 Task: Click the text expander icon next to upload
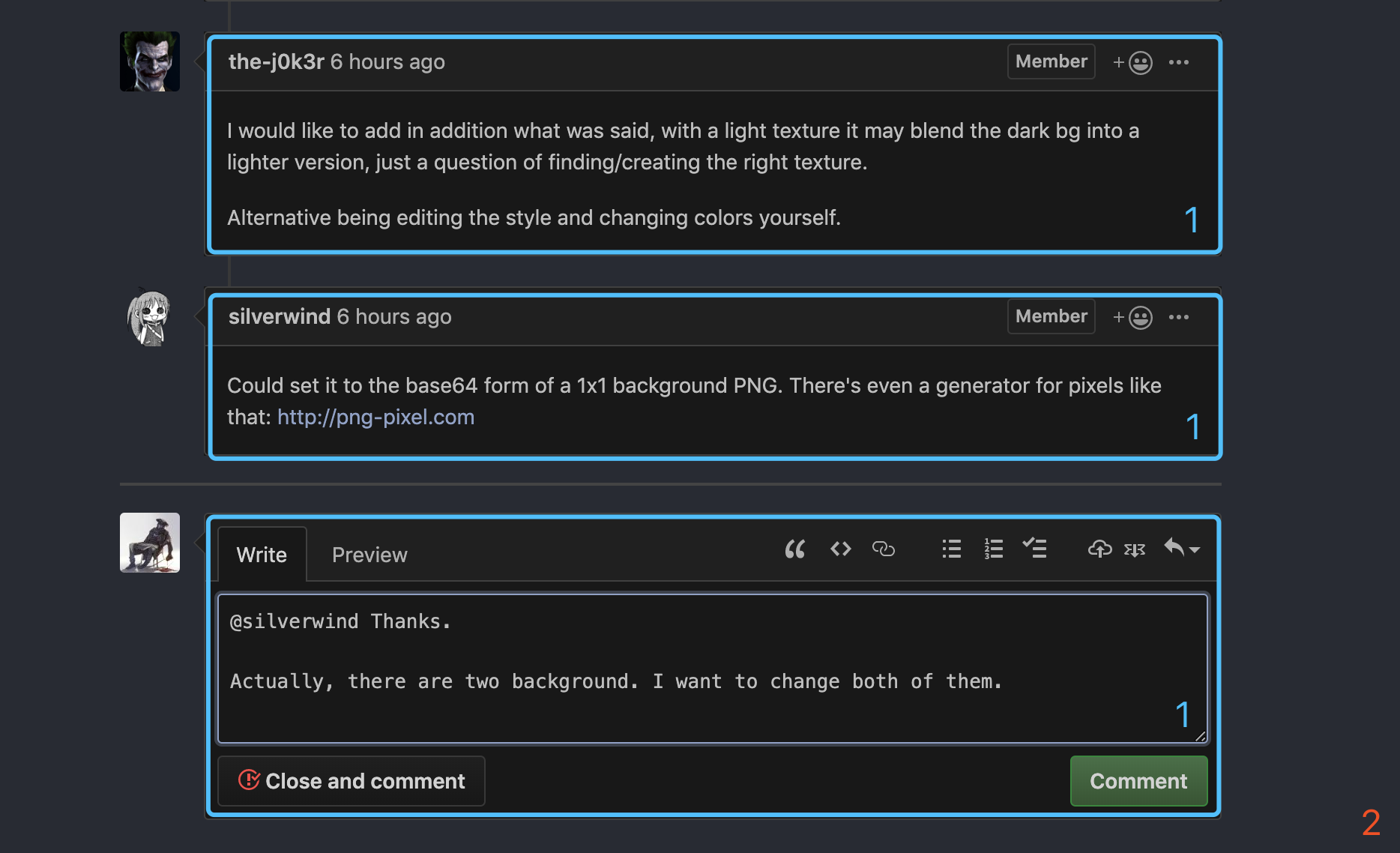[1134, 549]
